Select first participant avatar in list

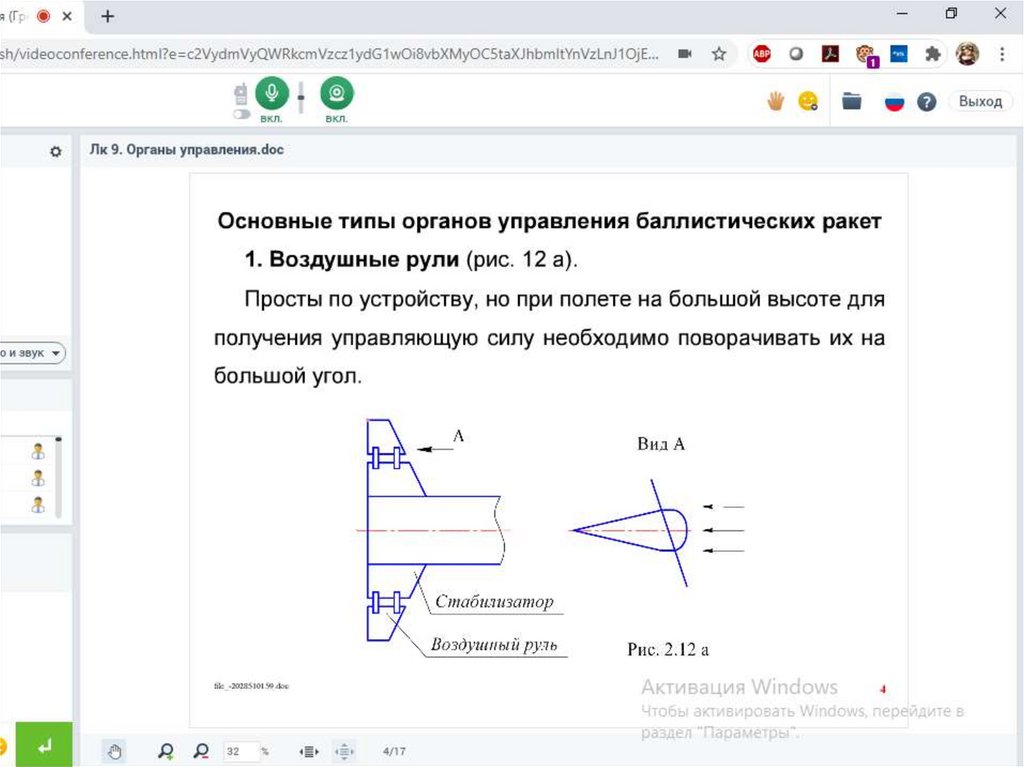pyautogui.click(x=38, y=451)
